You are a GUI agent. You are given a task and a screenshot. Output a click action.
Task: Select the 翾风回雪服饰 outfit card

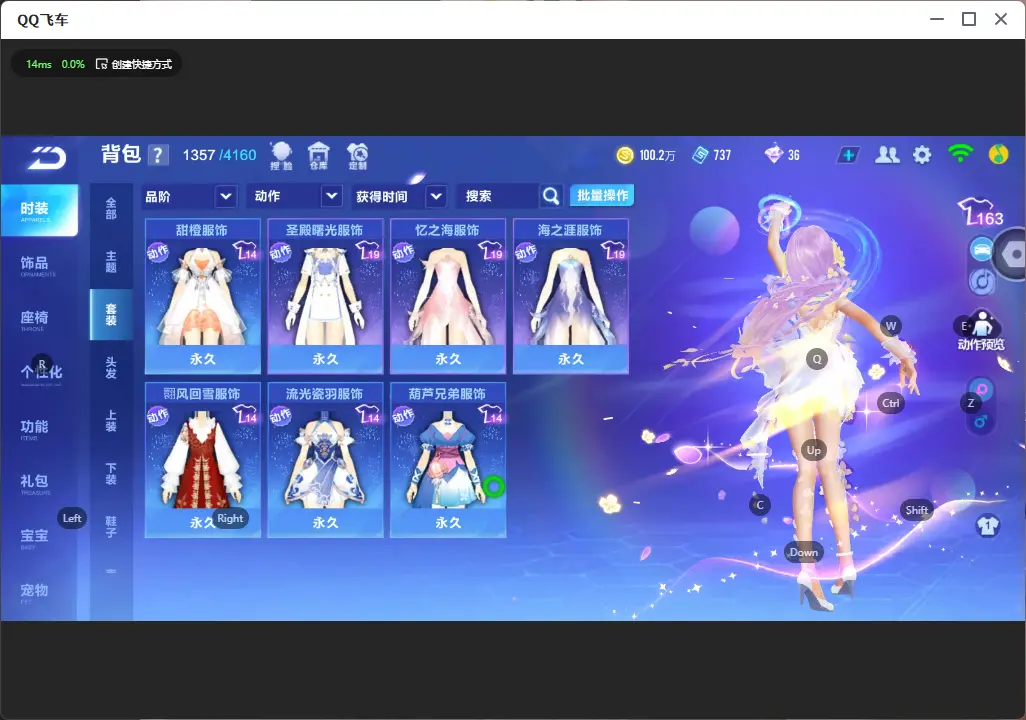202,460
